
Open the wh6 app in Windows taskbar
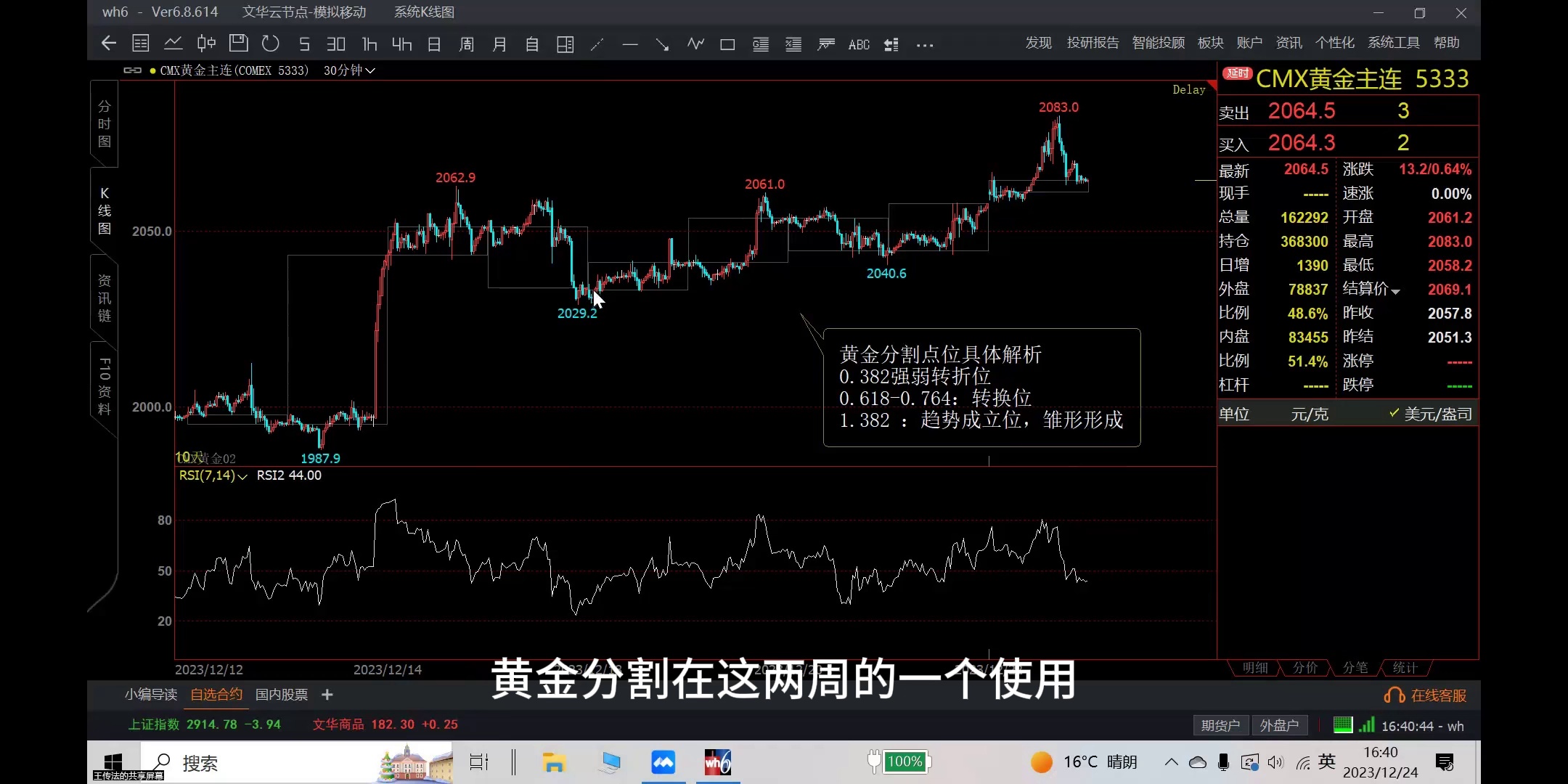click(x=717, y=762)
